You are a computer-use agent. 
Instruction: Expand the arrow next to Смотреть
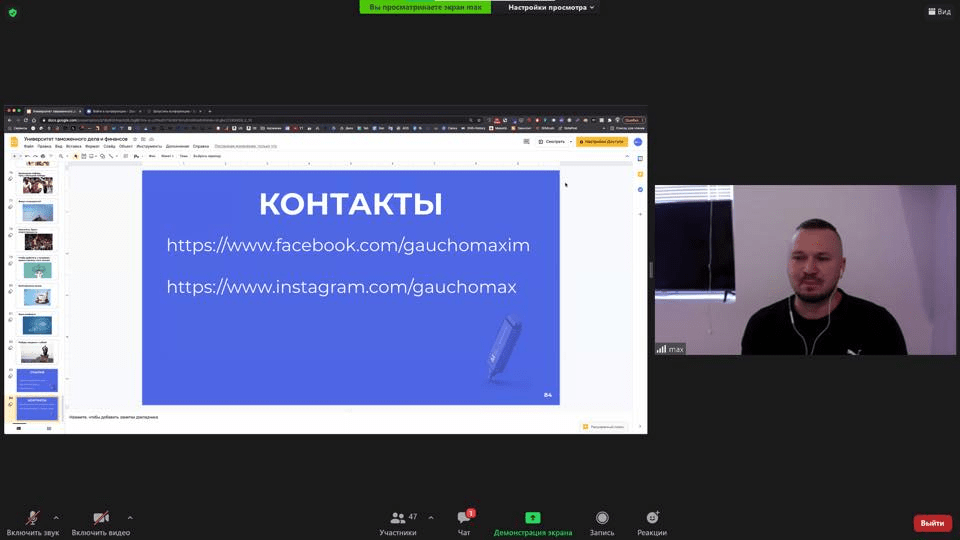[571, 141]
